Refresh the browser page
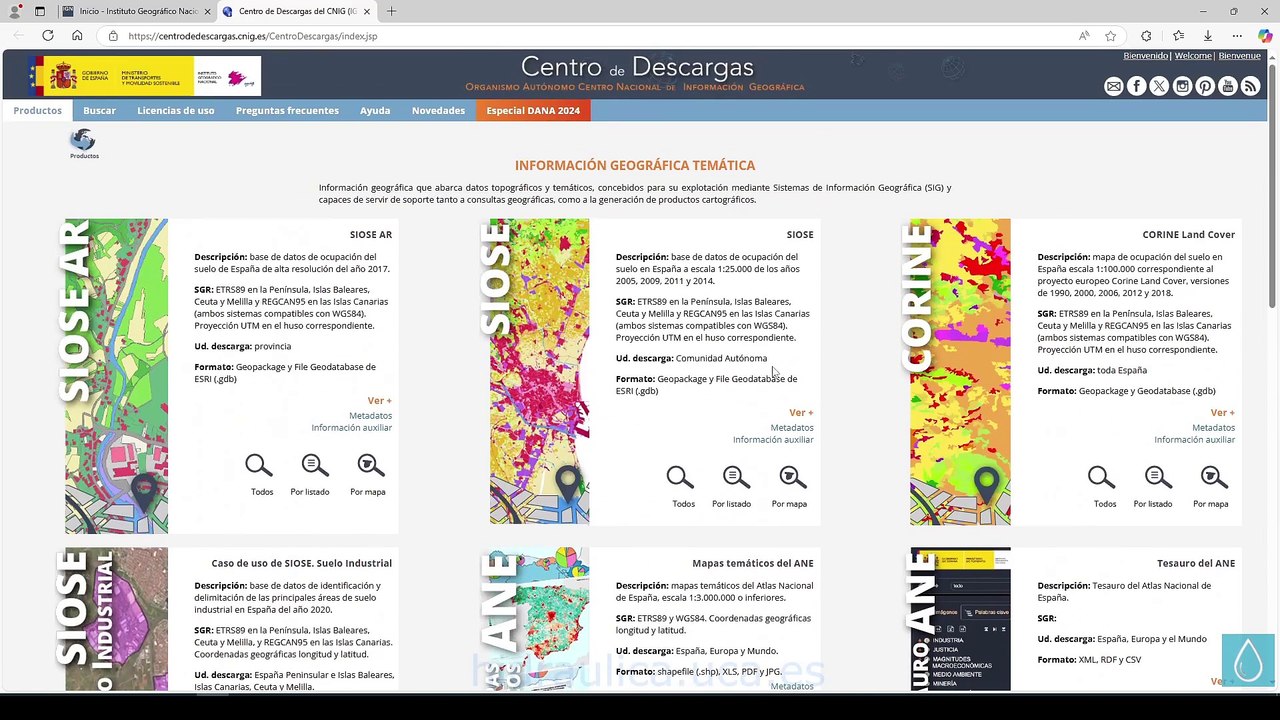 pyautogui.click(x=47, y=36)
